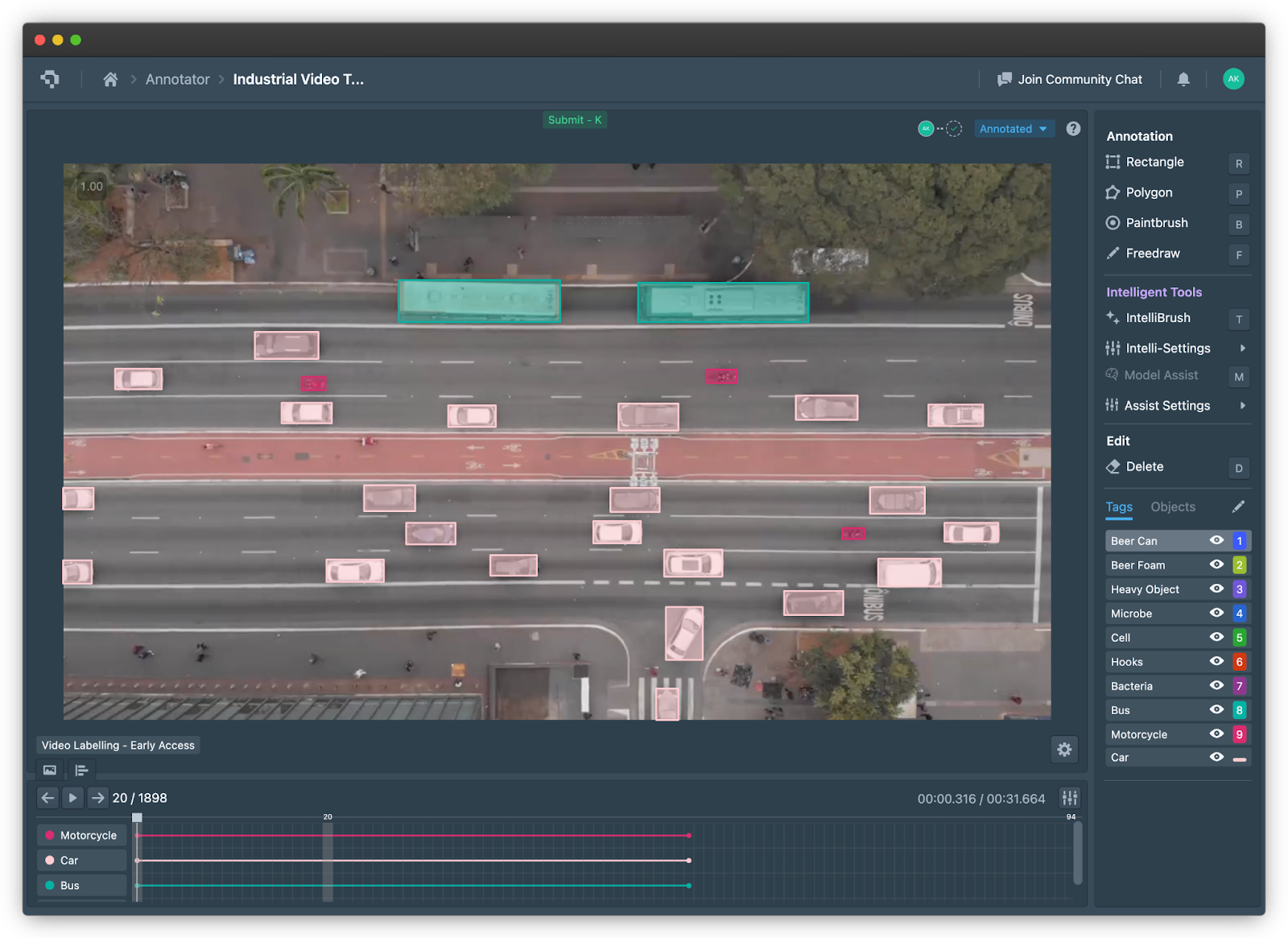Play the video with the play button
This screenshot has height=938, width=1288.
(72, 797)
